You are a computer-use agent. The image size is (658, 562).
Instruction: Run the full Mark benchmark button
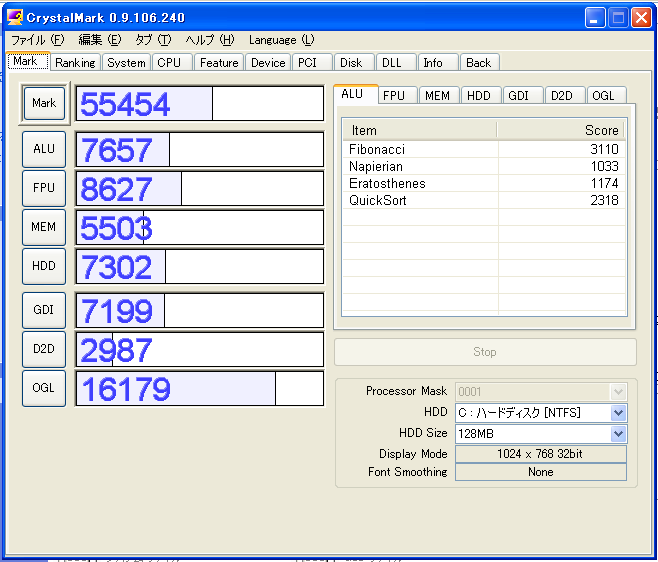pyautogui.click(x=44, y=103)
